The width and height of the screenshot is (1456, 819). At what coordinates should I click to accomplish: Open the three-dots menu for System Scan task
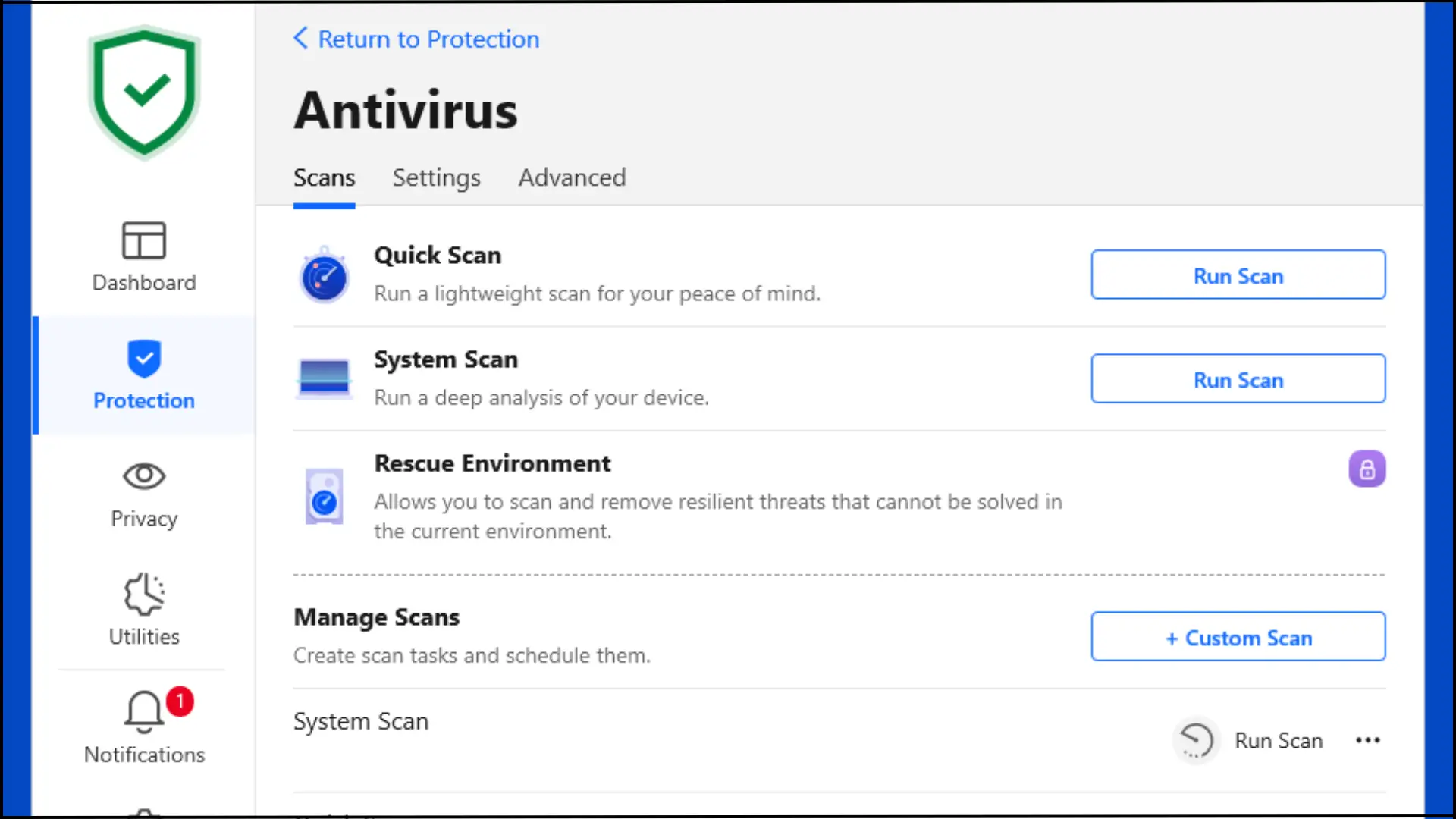[x=1368, y=740]
